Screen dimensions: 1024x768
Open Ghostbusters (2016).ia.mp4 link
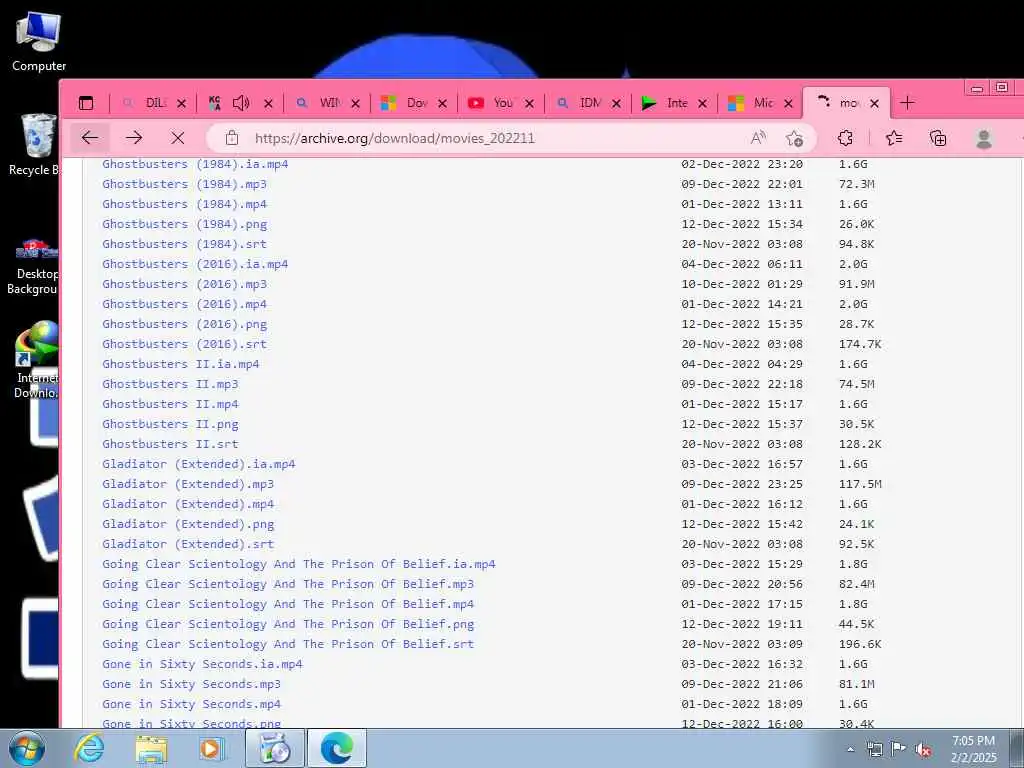pyautogui.click(x=195, y=264)
